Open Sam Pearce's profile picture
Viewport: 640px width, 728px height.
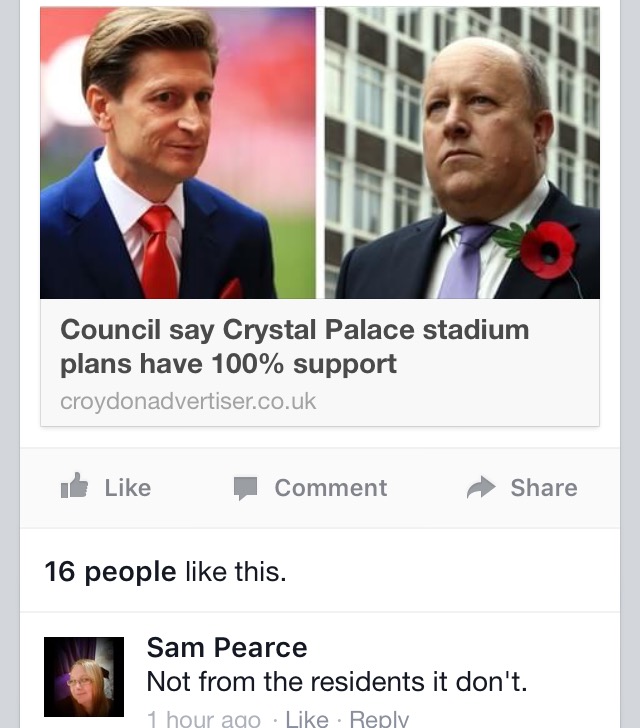point(84,676)
